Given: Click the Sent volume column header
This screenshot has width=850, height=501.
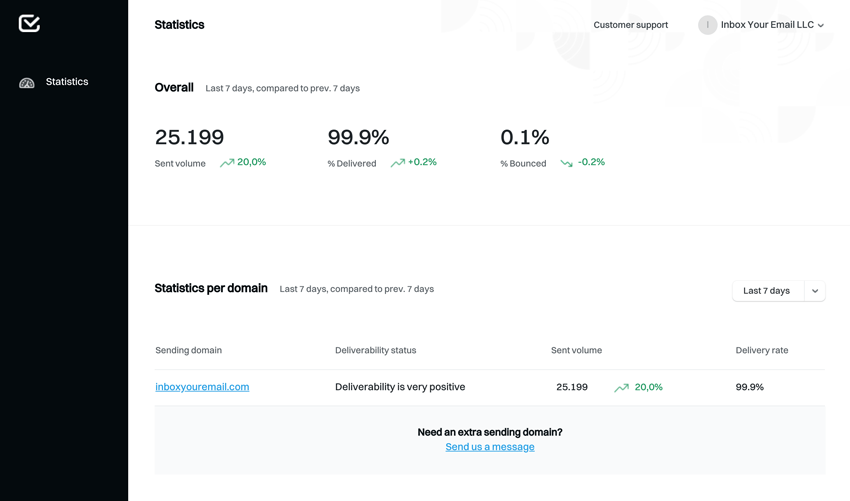Looking at the screenshot, I should (576, 350).
